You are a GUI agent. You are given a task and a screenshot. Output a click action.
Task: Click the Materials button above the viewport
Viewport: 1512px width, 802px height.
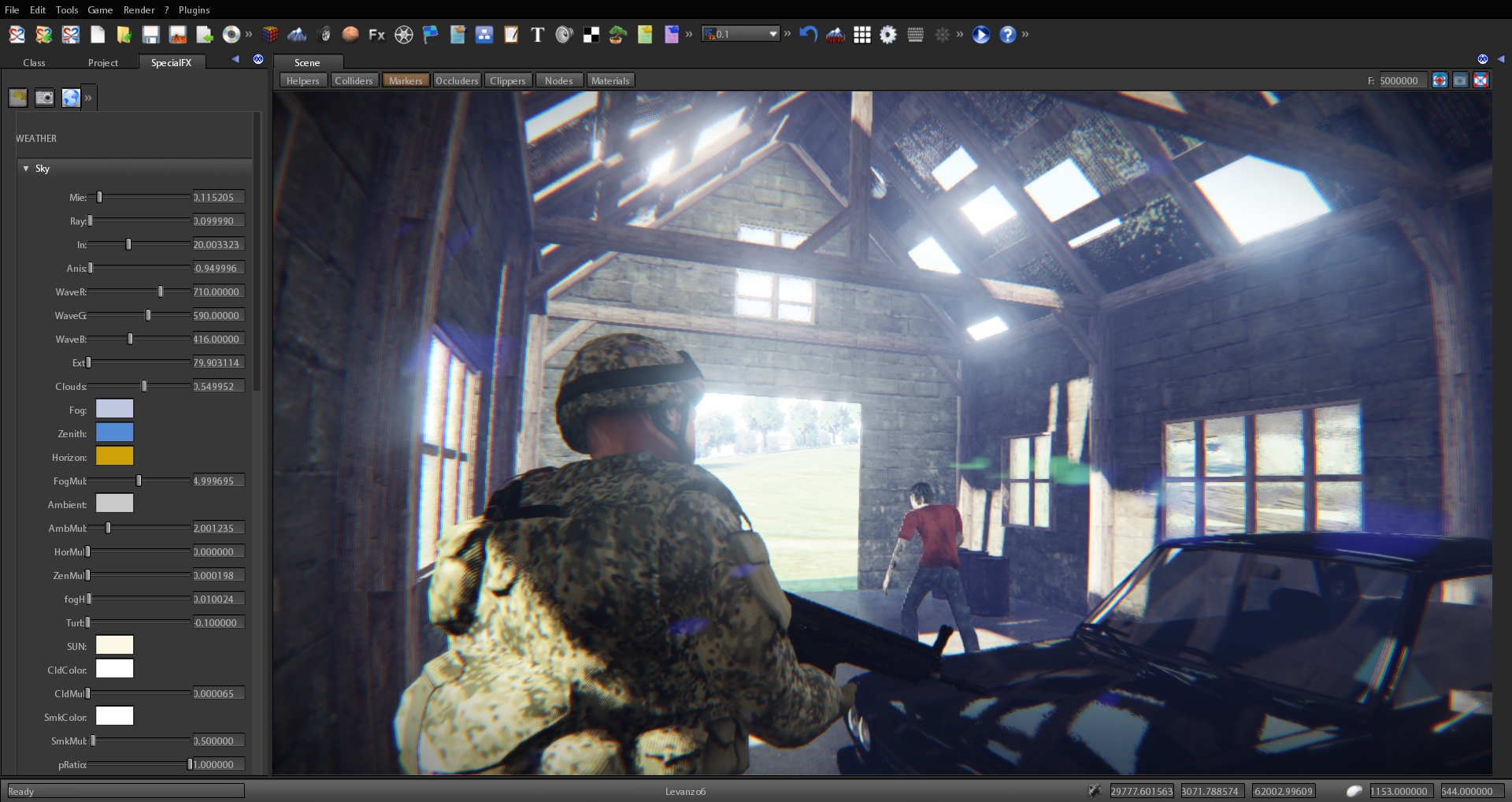point(610,80)
